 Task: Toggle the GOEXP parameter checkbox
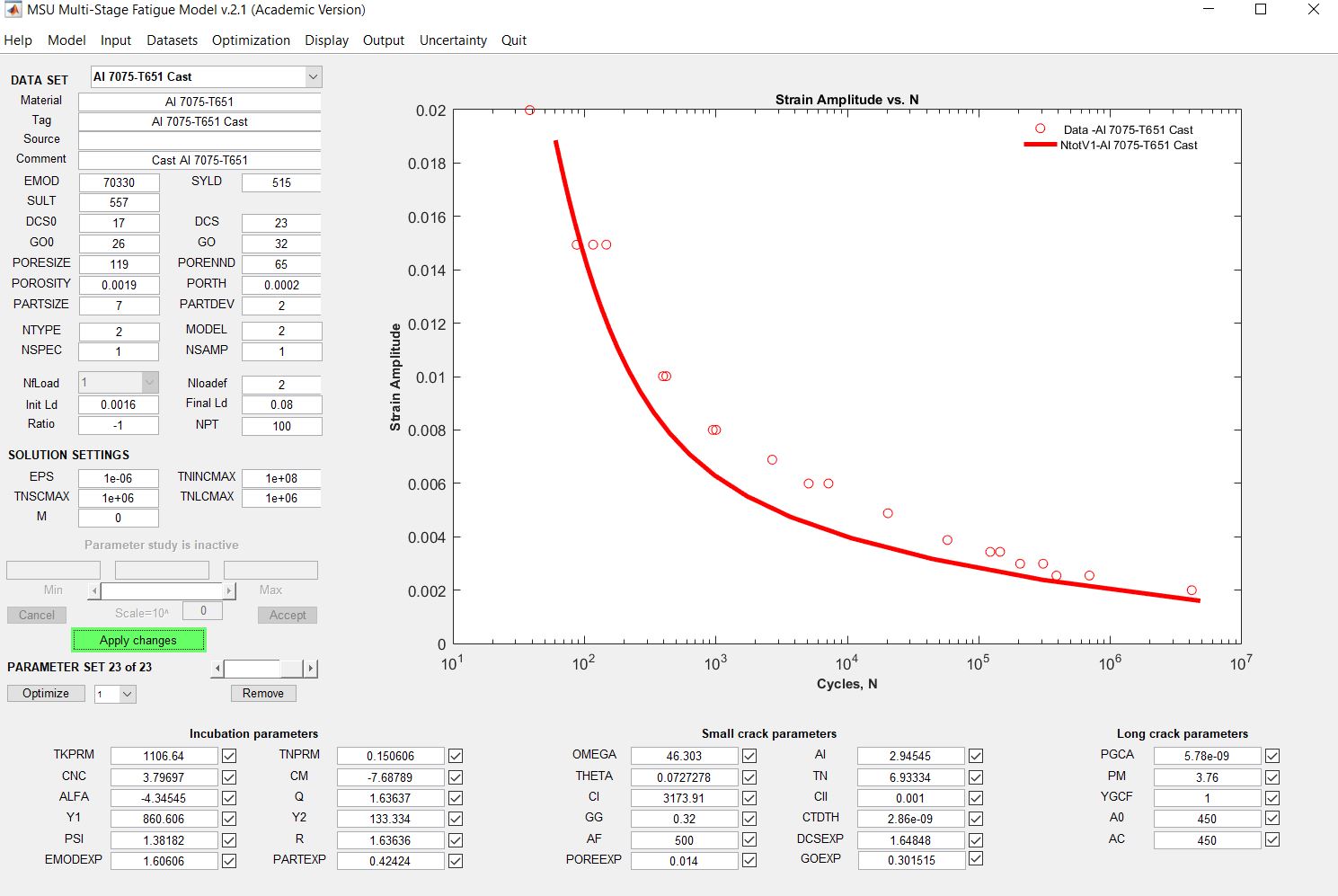(x=976, y=859)
